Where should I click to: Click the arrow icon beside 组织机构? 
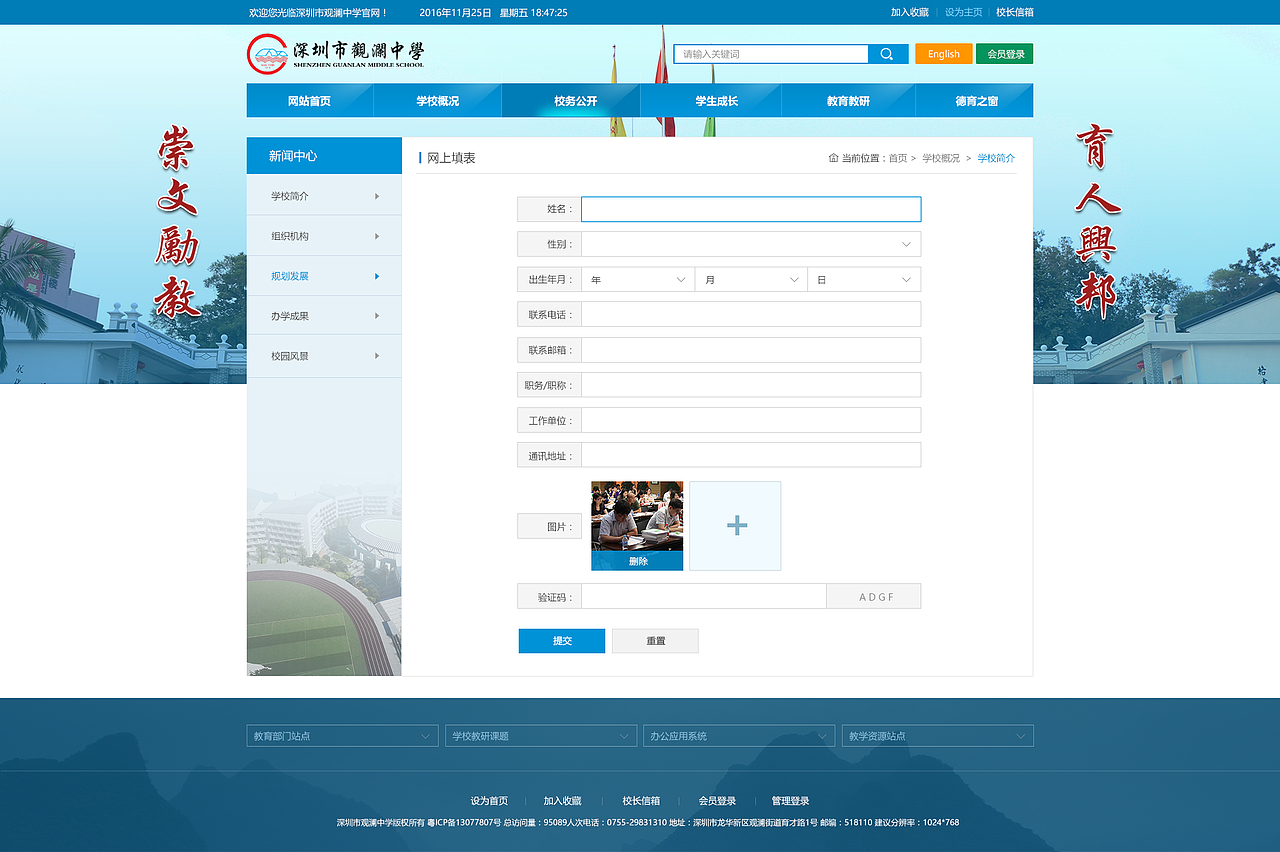[378, 235]
